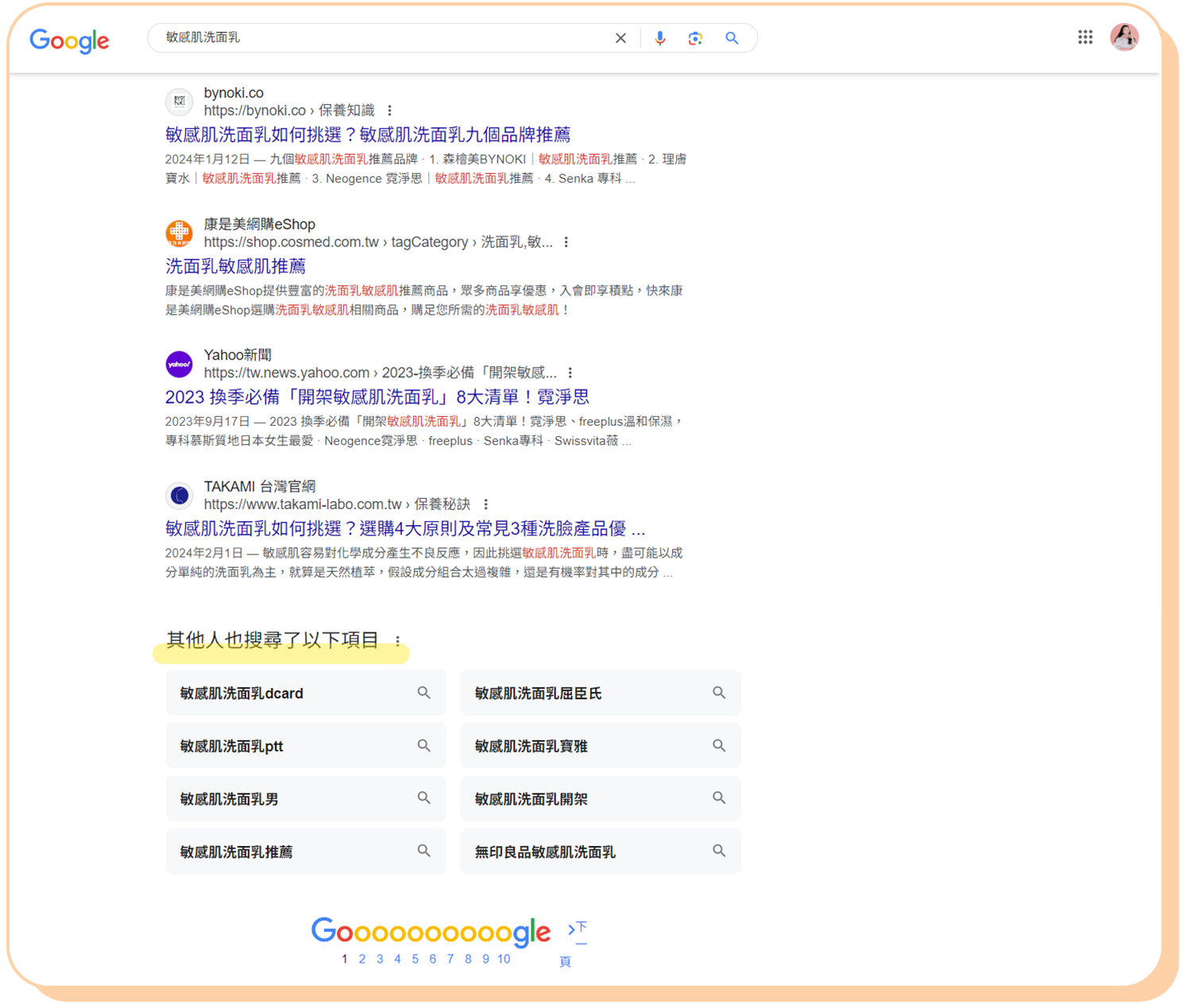Go to results page 2

(x=362, y=959)
